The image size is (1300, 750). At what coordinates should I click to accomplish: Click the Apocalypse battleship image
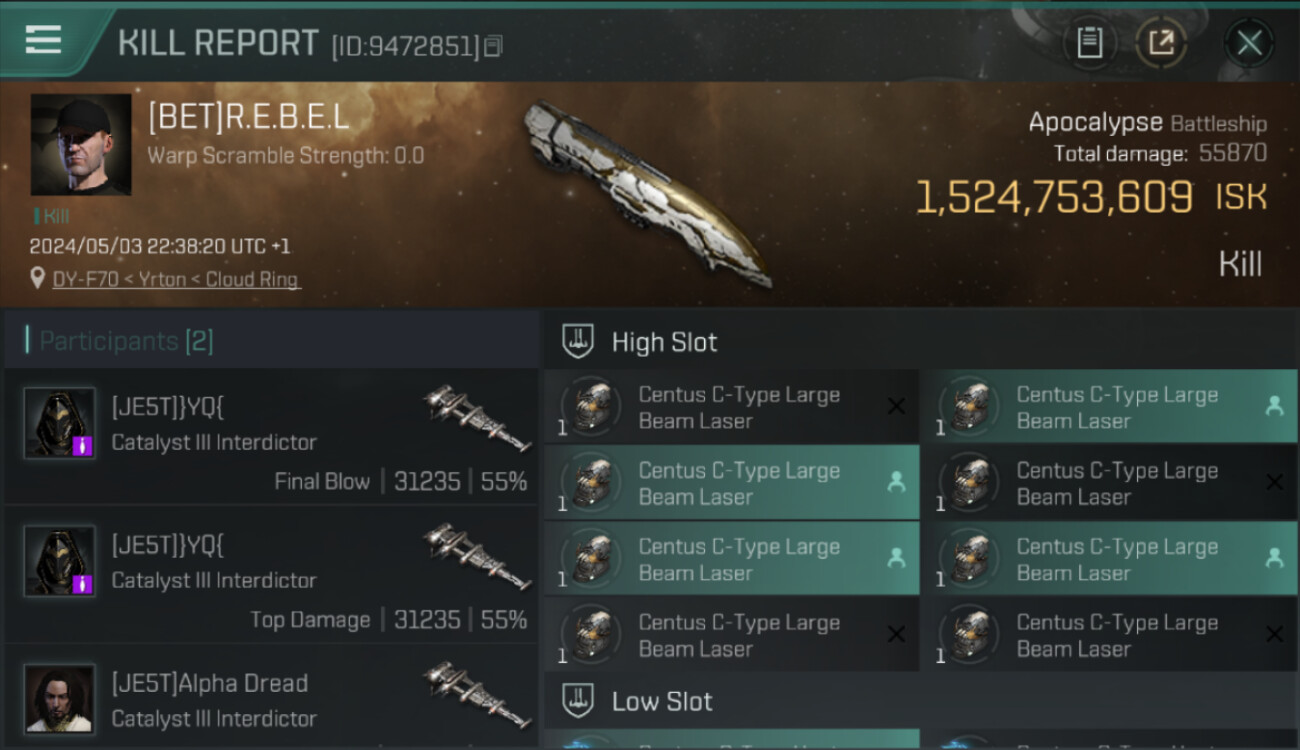pos(646,193)
